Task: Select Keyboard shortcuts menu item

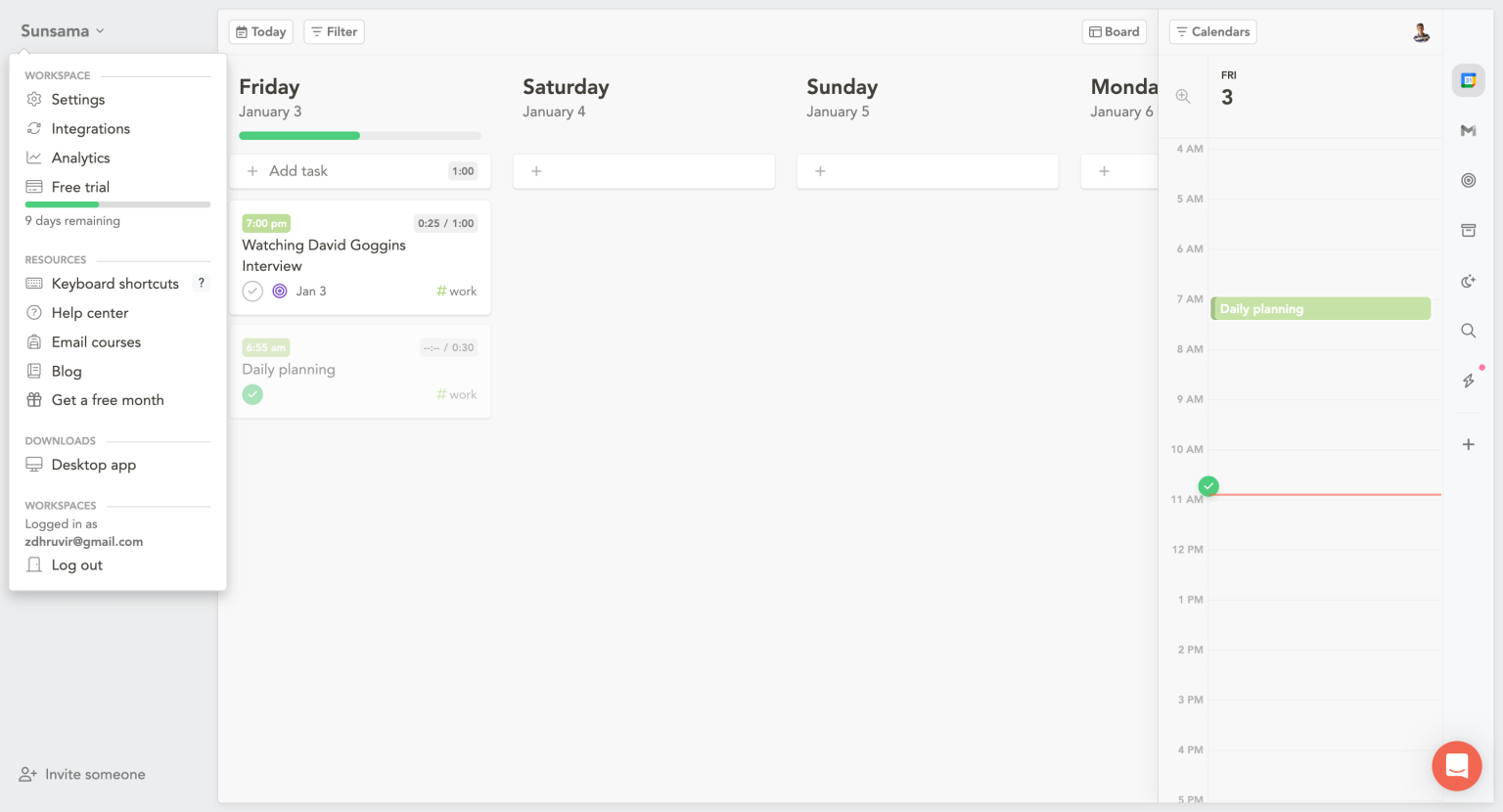Action: pyautogui.click(x=114, y=284)
